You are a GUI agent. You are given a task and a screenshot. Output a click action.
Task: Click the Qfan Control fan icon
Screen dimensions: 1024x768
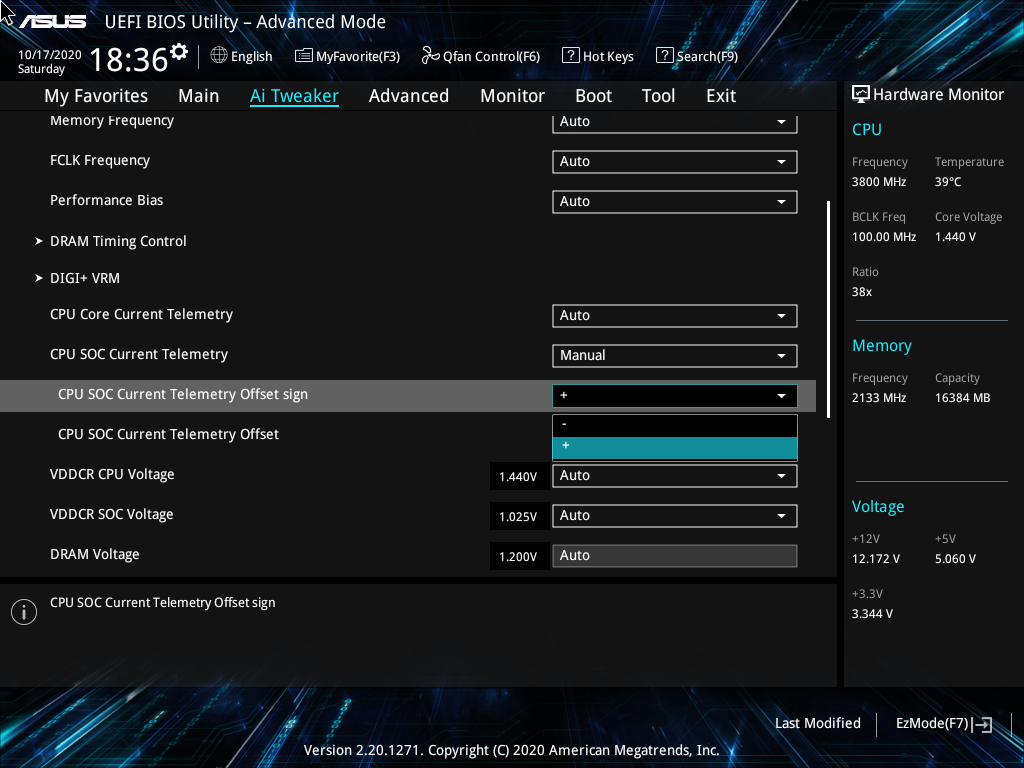click(x=430, y=56)
